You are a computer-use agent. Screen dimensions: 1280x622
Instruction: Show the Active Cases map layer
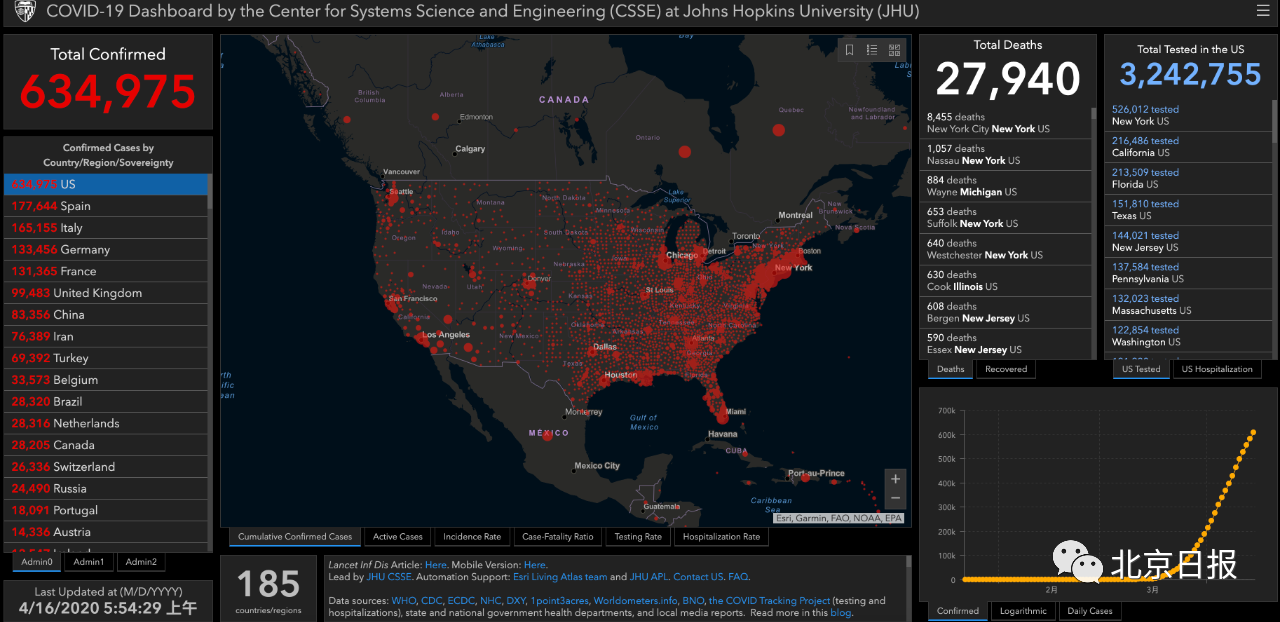pyautogui.click(x=397, y=537)
